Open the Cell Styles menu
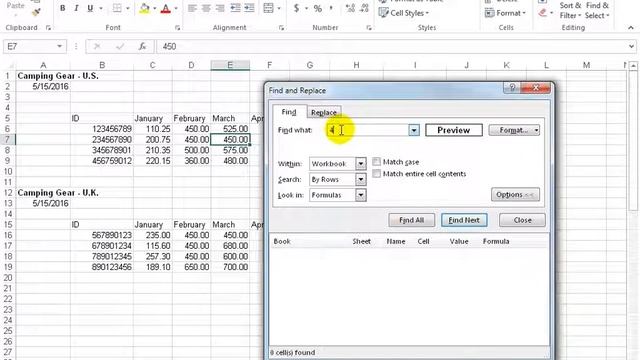The height and width of the screenshot is (360, 640). (404, 13)
